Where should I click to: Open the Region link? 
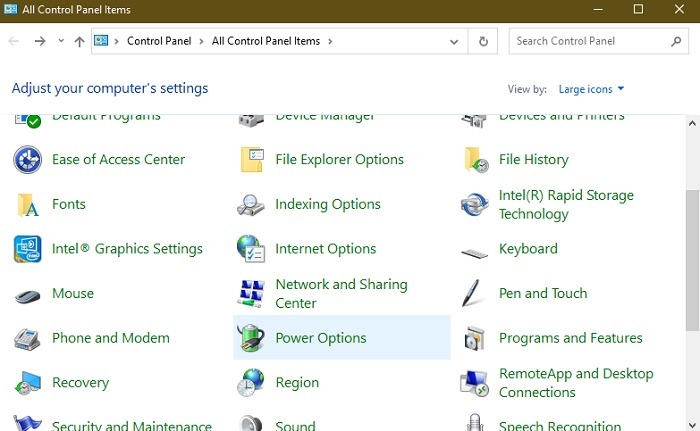tap(297, 383)
